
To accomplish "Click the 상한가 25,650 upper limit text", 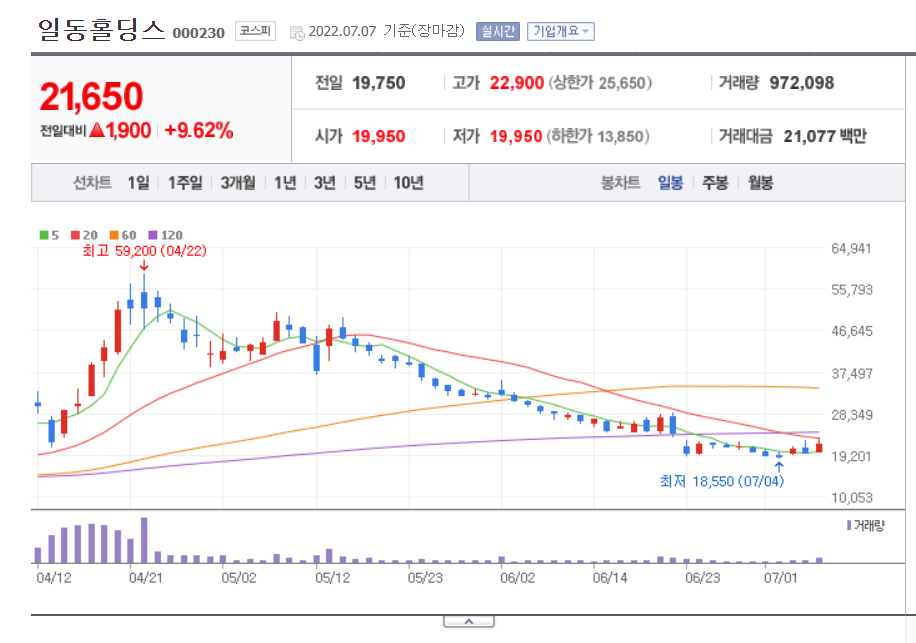I will pyautogui.click(x=600, y=83).
